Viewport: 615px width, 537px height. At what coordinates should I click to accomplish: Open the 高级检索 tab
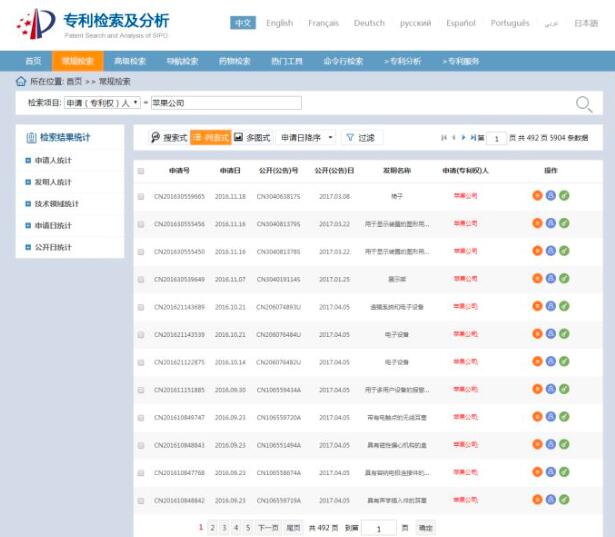129,61
